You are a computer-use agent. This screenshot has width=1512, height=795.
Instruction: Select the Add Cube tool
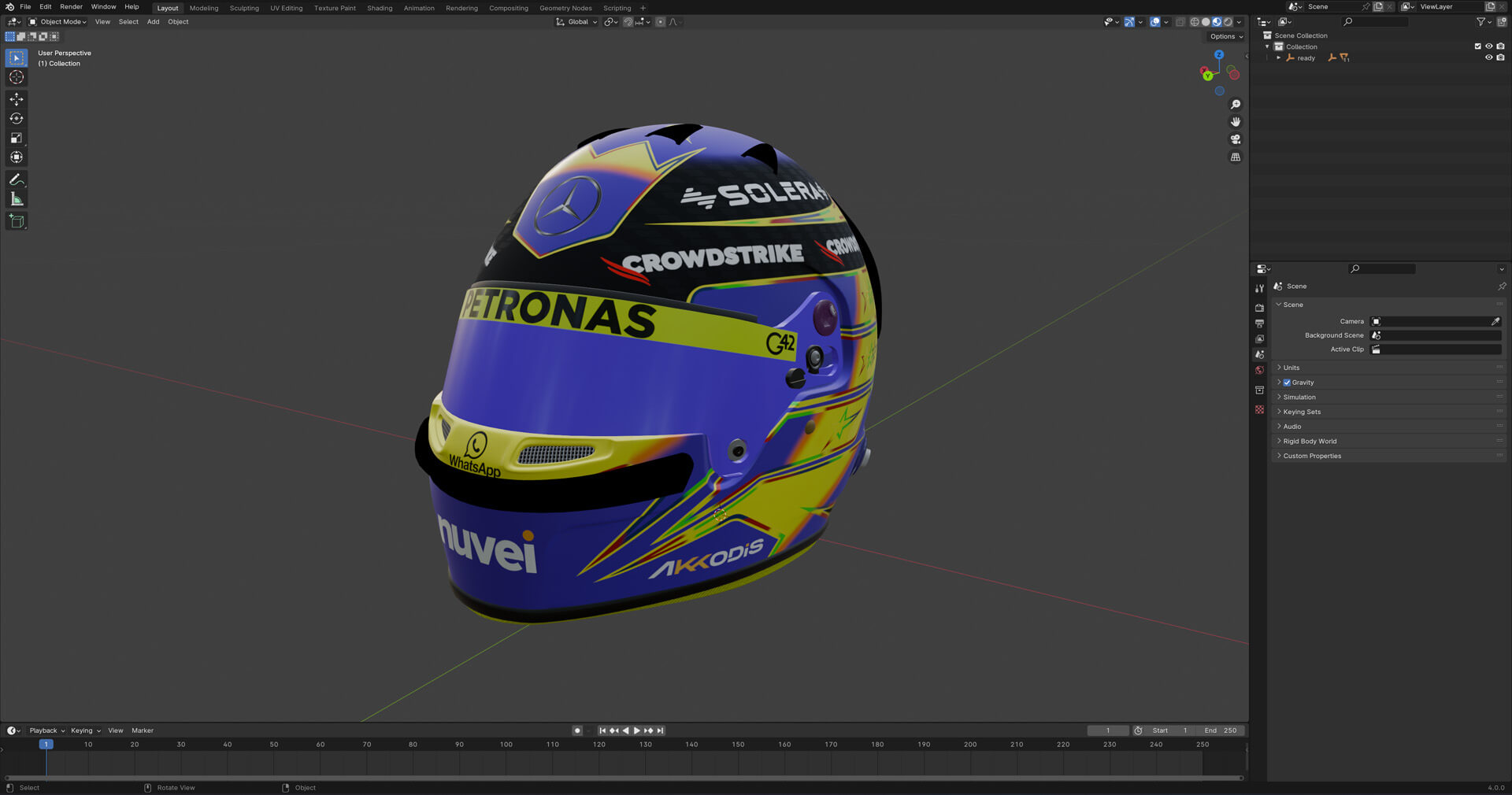[x=17, y=221]
